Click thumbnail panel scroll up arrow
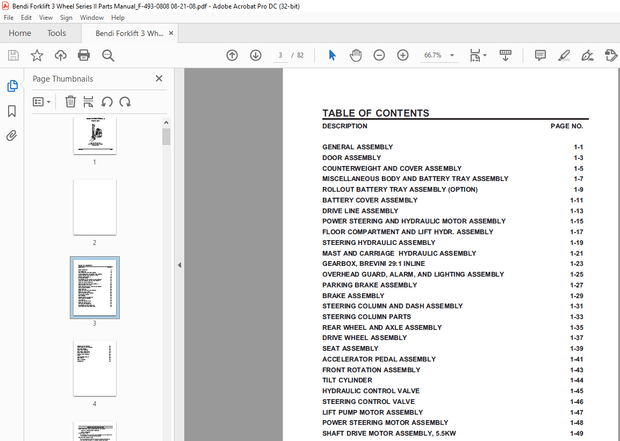 click(166, 123)
